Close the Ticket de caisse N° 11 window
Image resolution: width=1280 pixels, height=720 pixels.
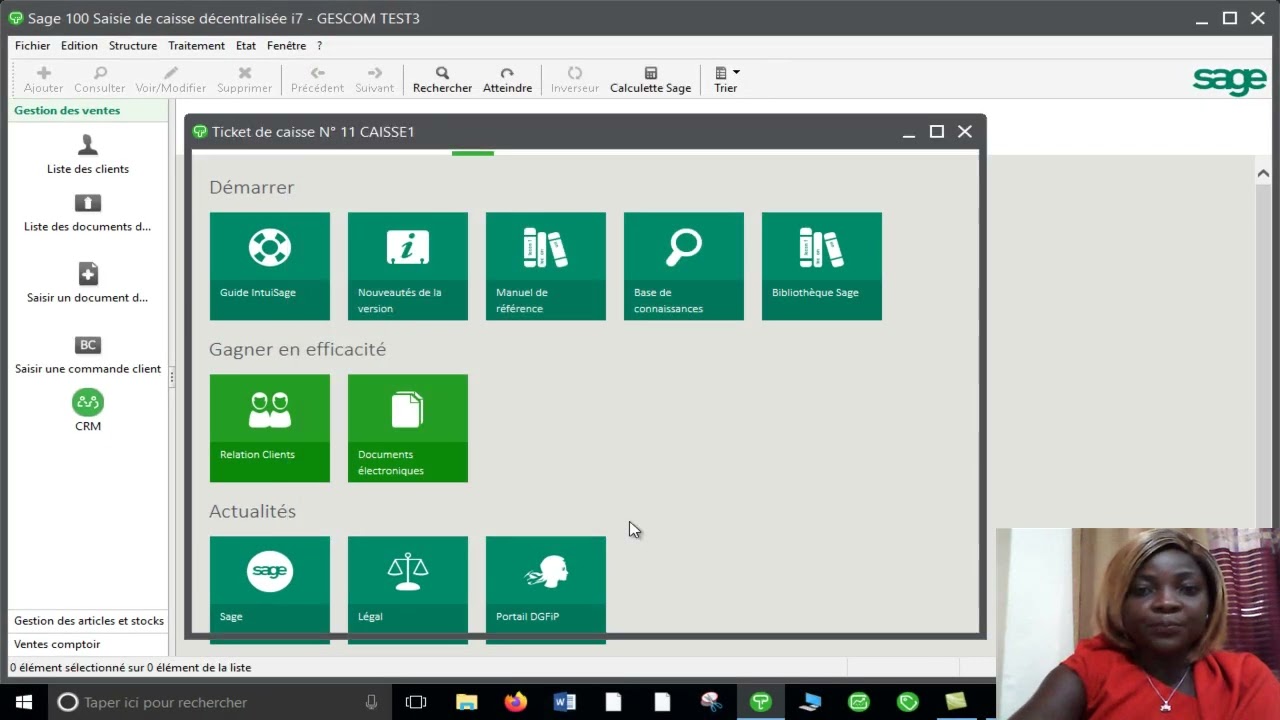point(965,132)
